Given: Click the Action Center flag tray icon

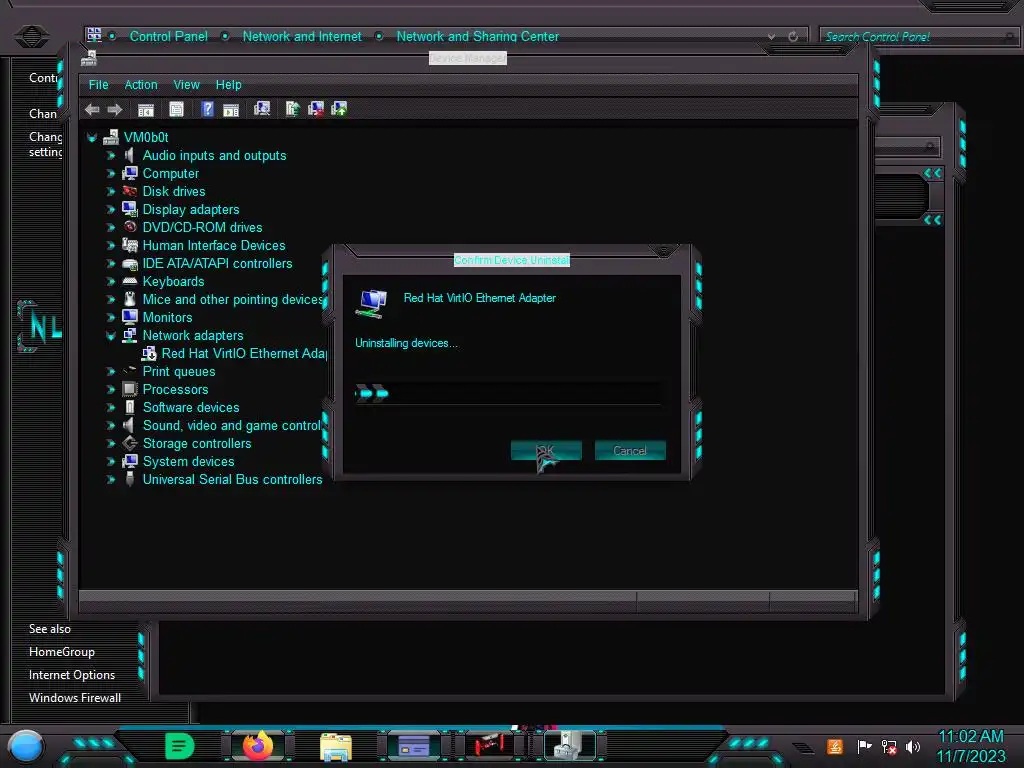Looking at the screenshot, I should [864, 746].
